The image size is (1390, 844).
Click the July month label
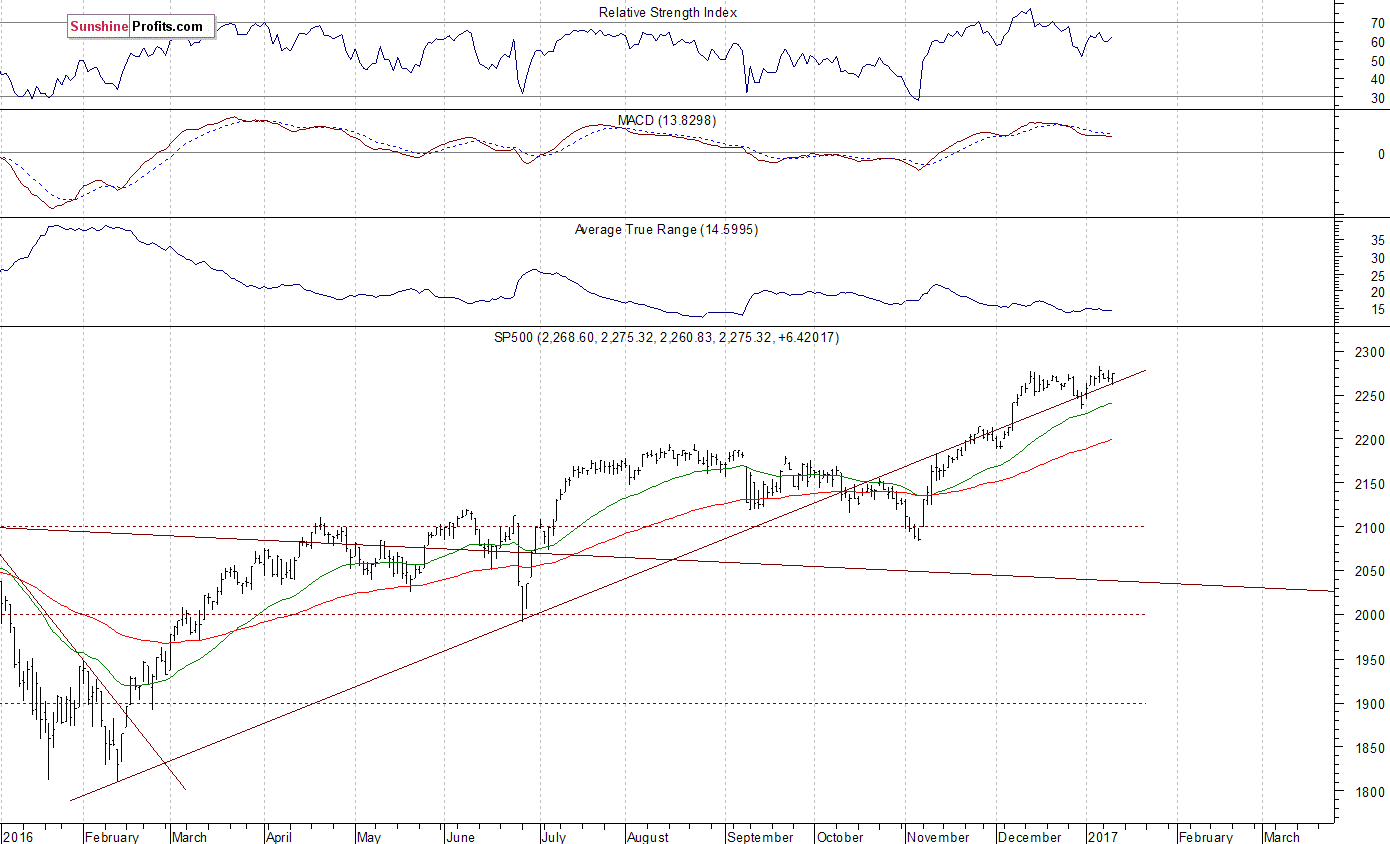click(556, 837)
